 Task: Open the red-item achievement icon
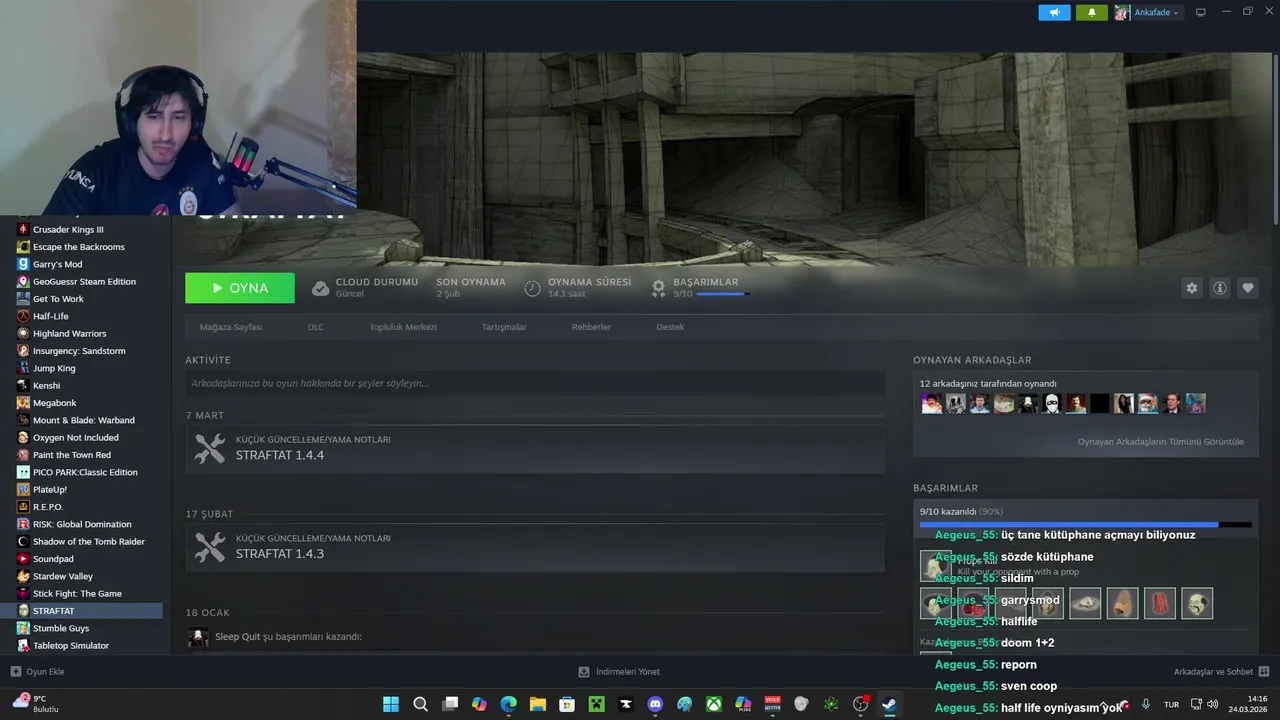1160,603
